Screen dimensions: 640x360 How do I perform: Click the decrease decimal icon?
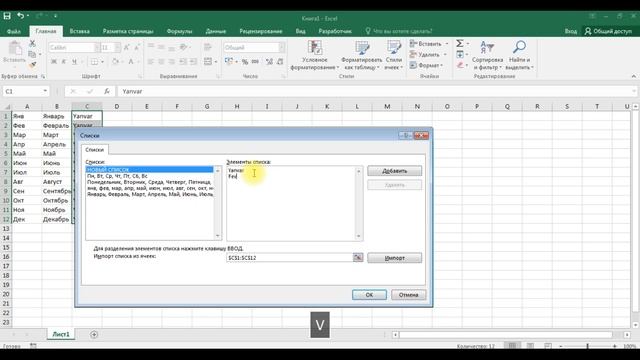tap(280, 62)
